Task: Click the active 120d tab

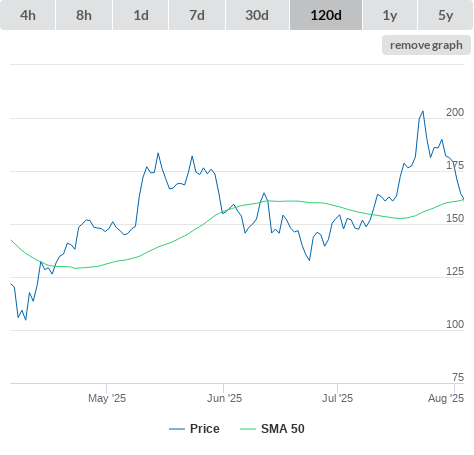Action: click(x=326, y=15)
